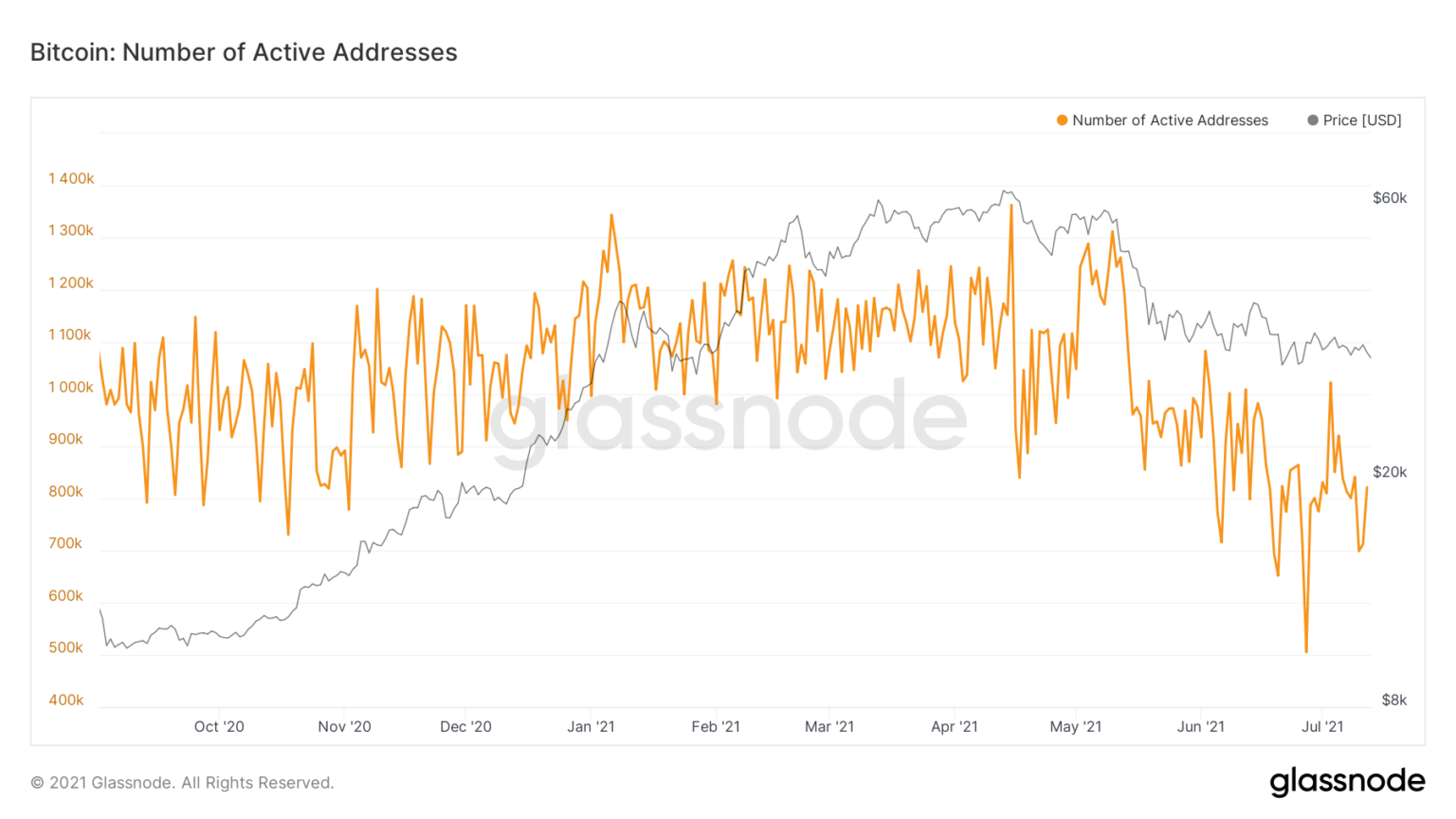Click the $60k price axis label
The height and width of the screenshot is (819, 1456).
[1390, 198]
